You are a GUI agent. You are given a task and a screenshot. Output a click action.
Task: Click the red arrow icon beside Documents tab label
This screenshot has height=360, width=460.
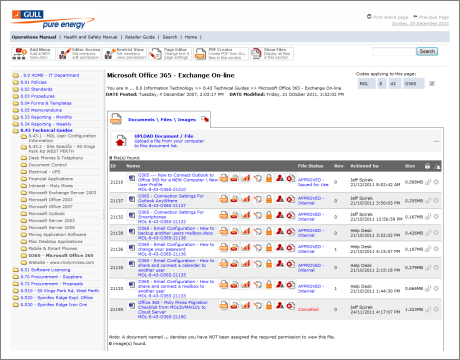coord(205,119)
